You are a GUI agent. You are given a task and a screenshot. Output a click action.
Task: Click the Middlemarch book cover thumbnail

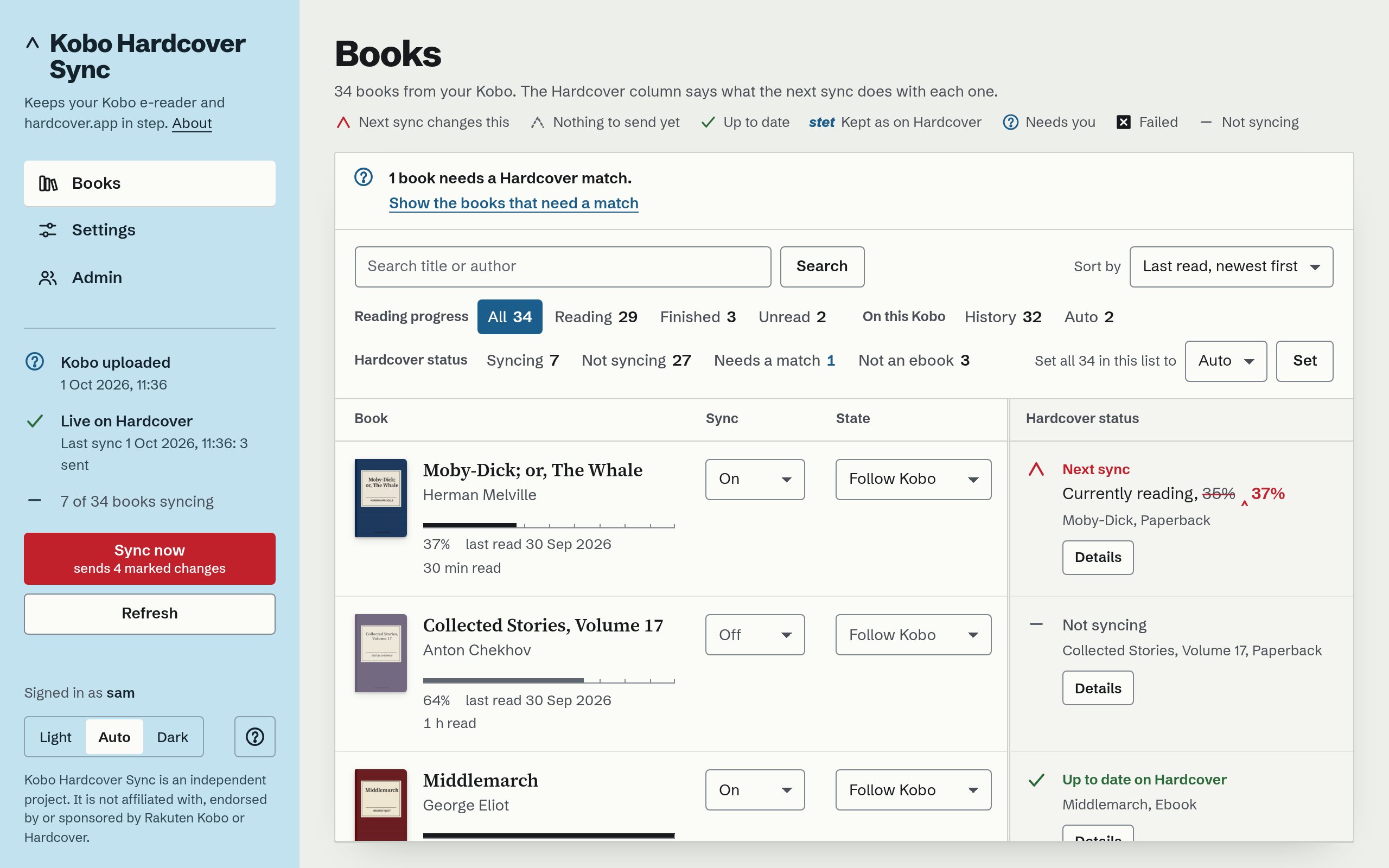pyautogui.click(x=380, y=805)
